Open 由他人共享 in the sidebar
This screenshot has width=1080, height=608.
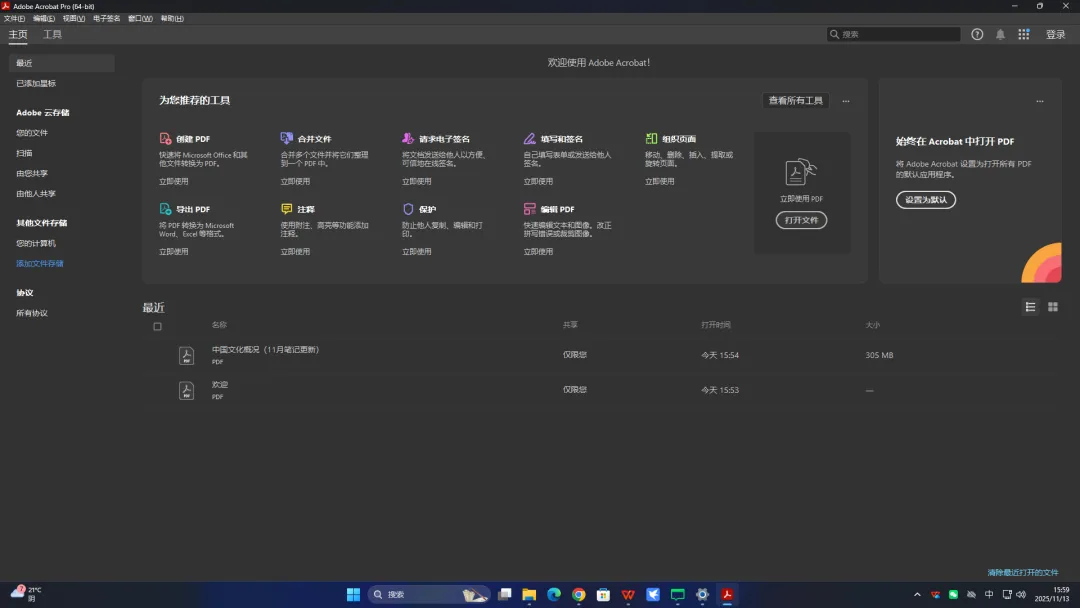(x=36, y=193)
